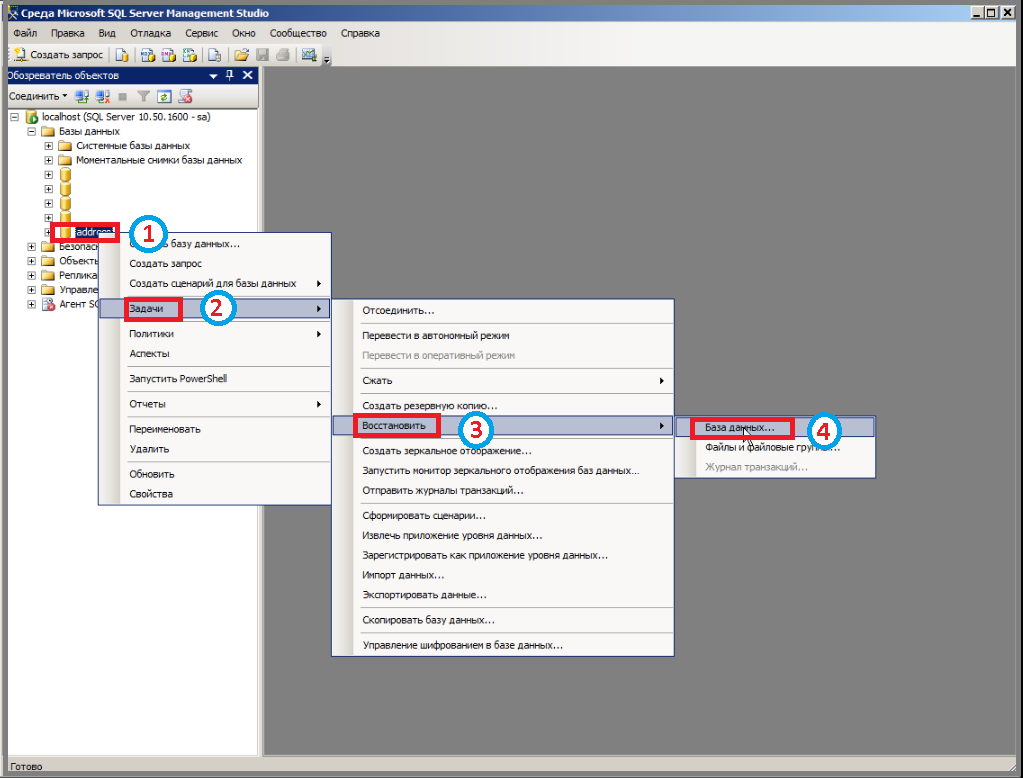
Task: Open the Соединить dropdown
Action: point(38,97)
